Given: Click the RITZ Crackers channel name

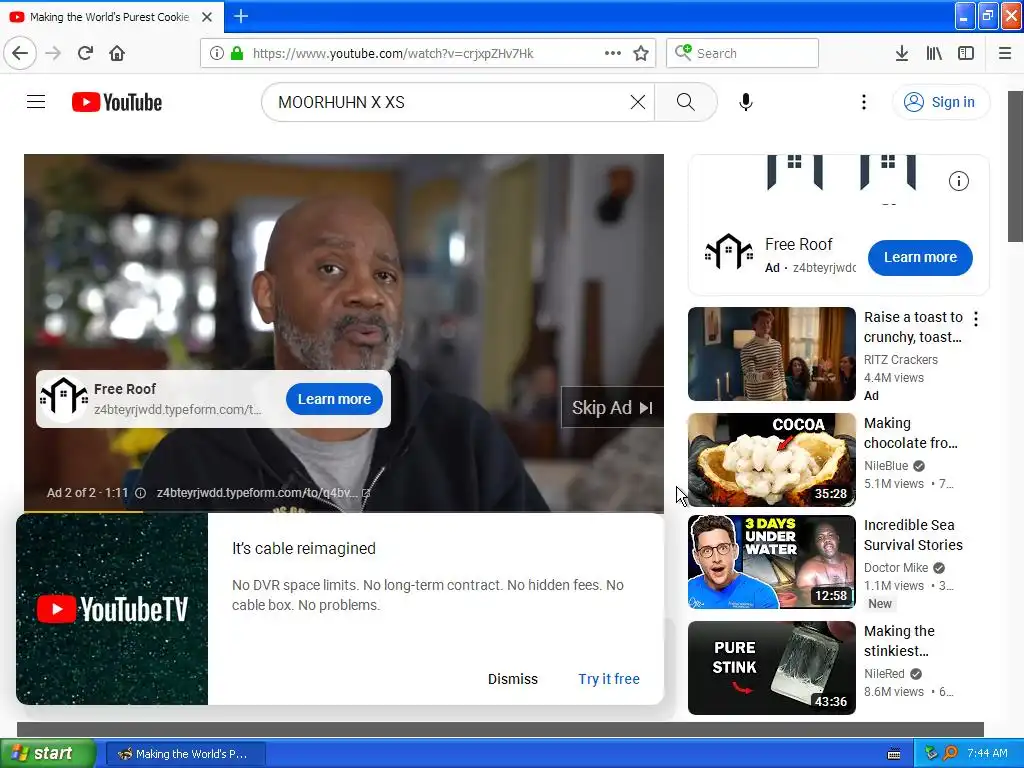Looking at the screenshot, I should pyautogui.click(x=901, y=360).
